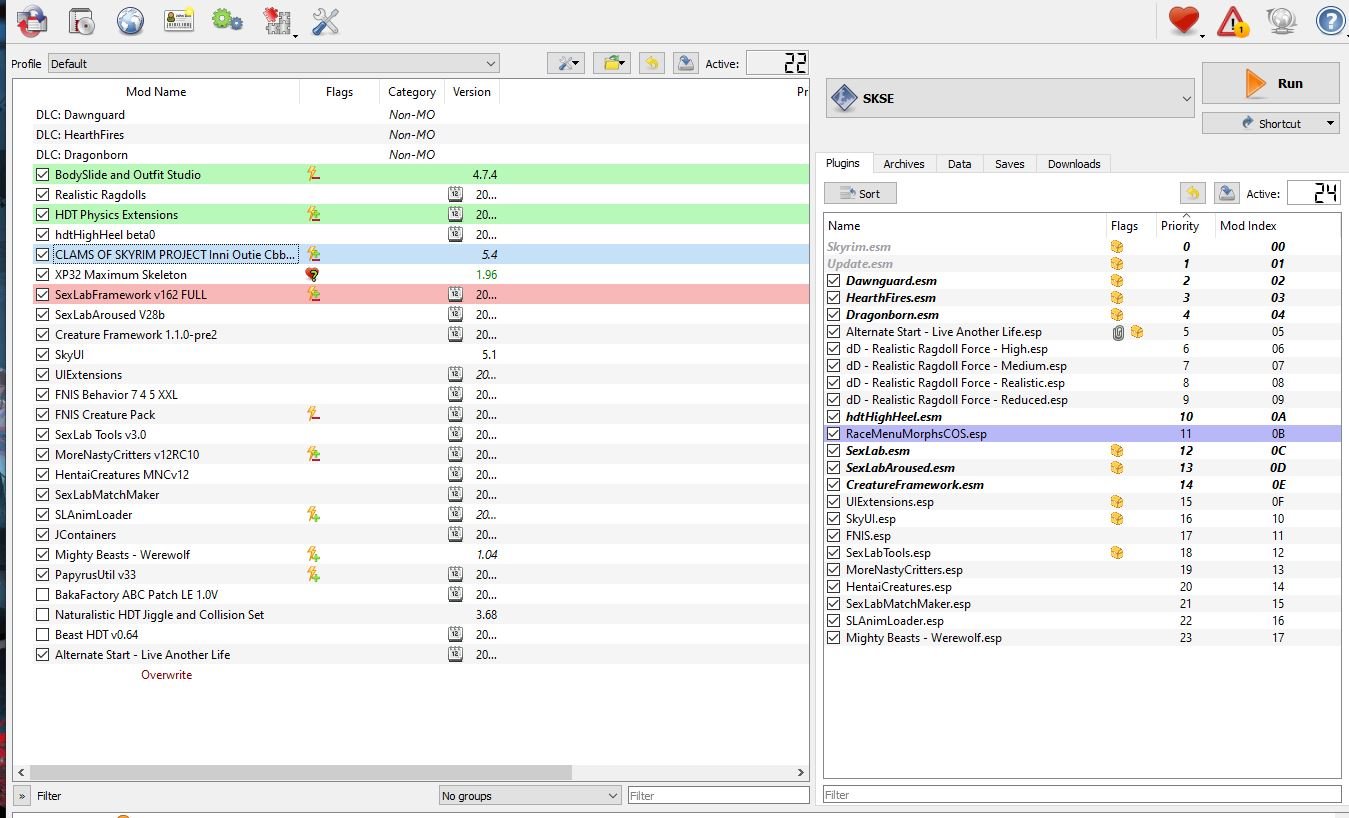
Task: Create plugin list backup beside Active counter
Action: pos(1227,193)
